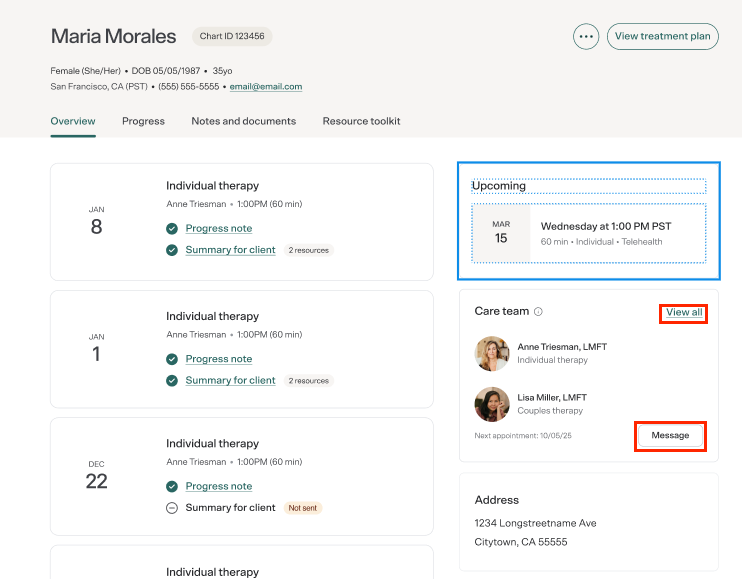Viewport: 742px width, 579px height.
Task: Click the JAN 1 date label
Action: (97, 348)
